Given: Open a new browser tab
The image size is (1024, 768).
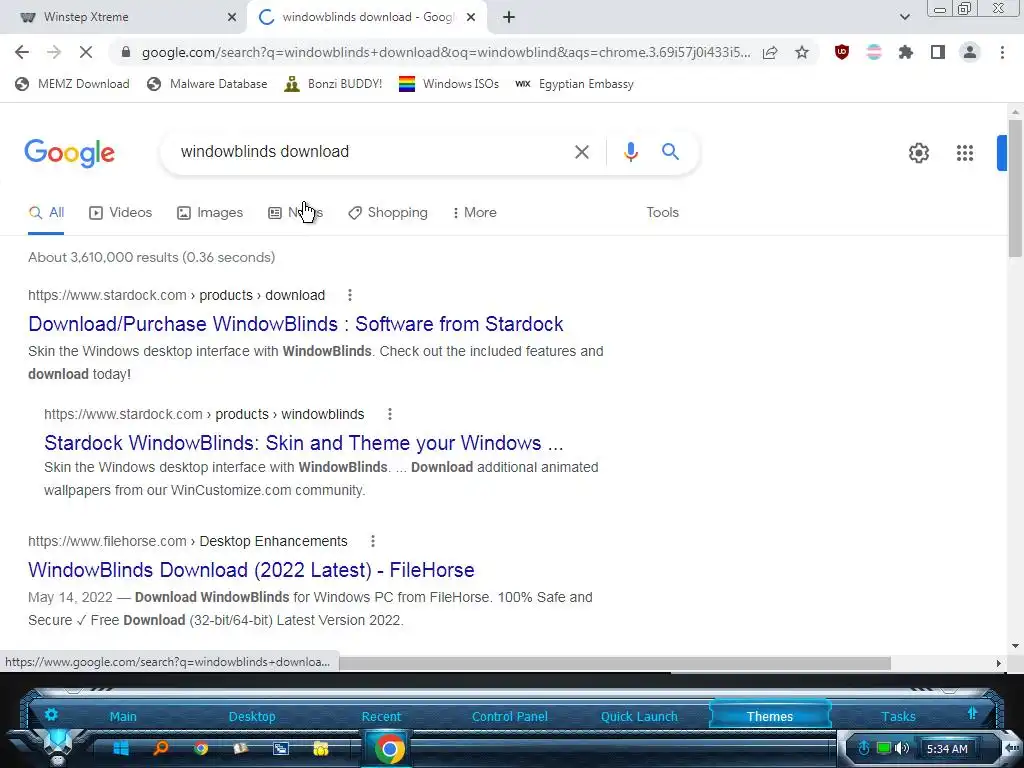Looking at the screenshot, I should [509, 17].
